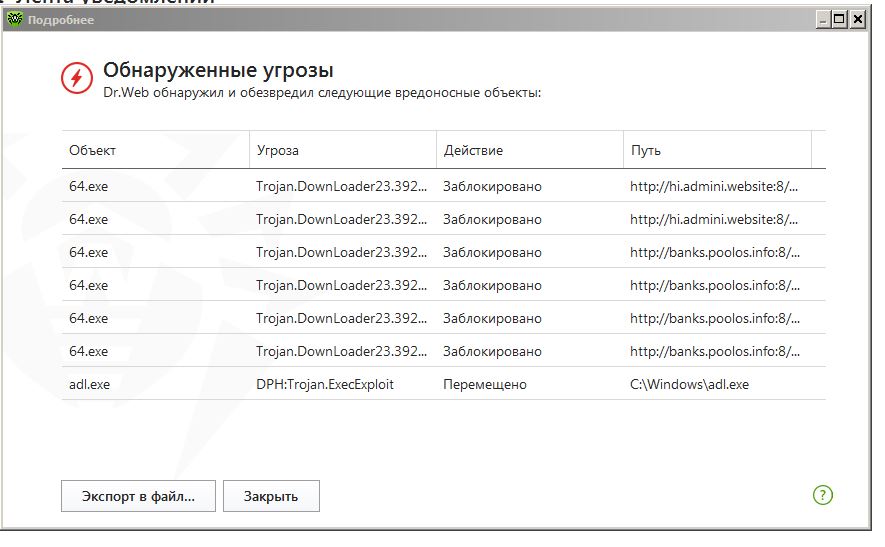The image size is (885, 547).
Task: Close the window with the X button
Action: (x=858, y=20)
